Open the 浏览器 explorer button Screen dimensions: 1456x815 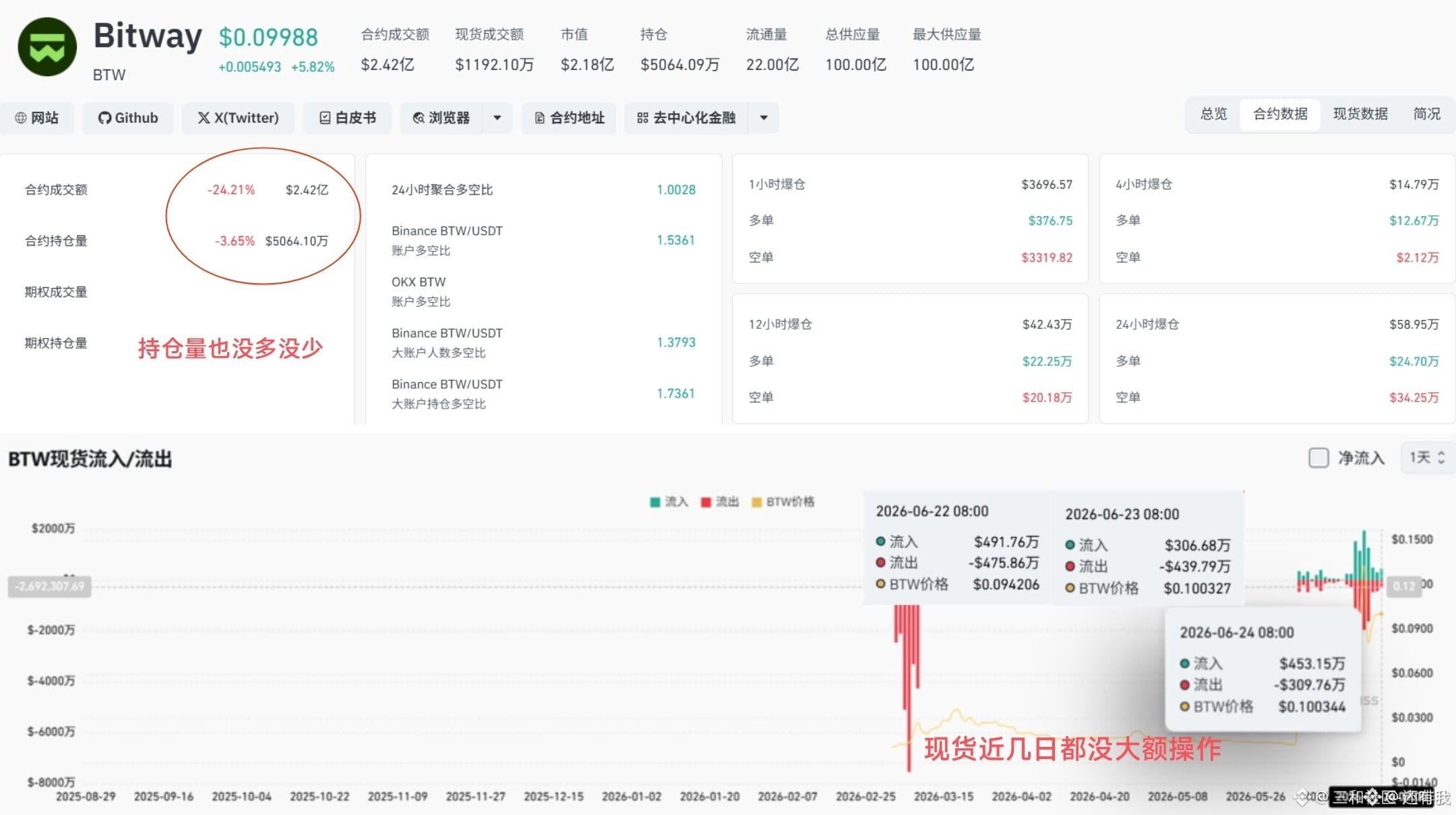(x=442, y=118)
